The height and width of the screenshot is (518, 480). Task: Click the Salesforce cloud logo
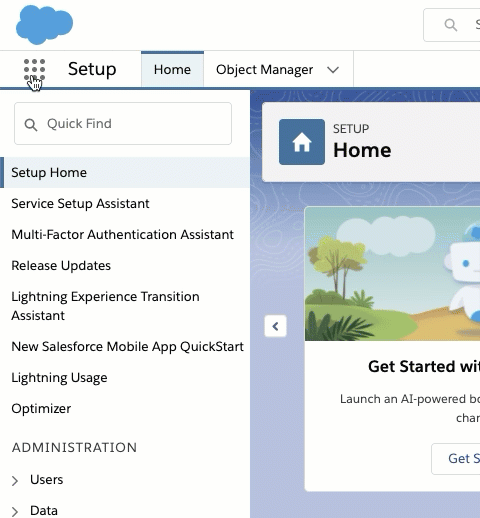pyautogui.click(x=44, y=25)
